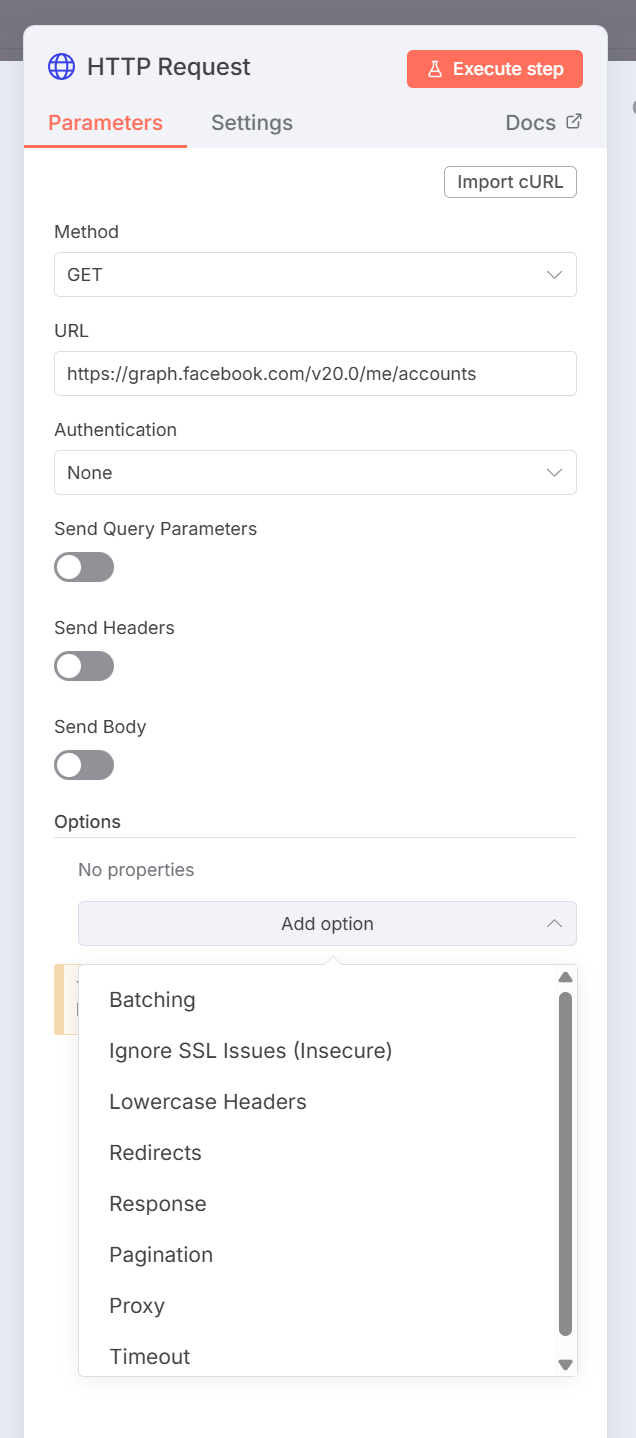Click the HTTP Request globe icon
This screenshot has height=1438, width=636.
tap(61, 67)
